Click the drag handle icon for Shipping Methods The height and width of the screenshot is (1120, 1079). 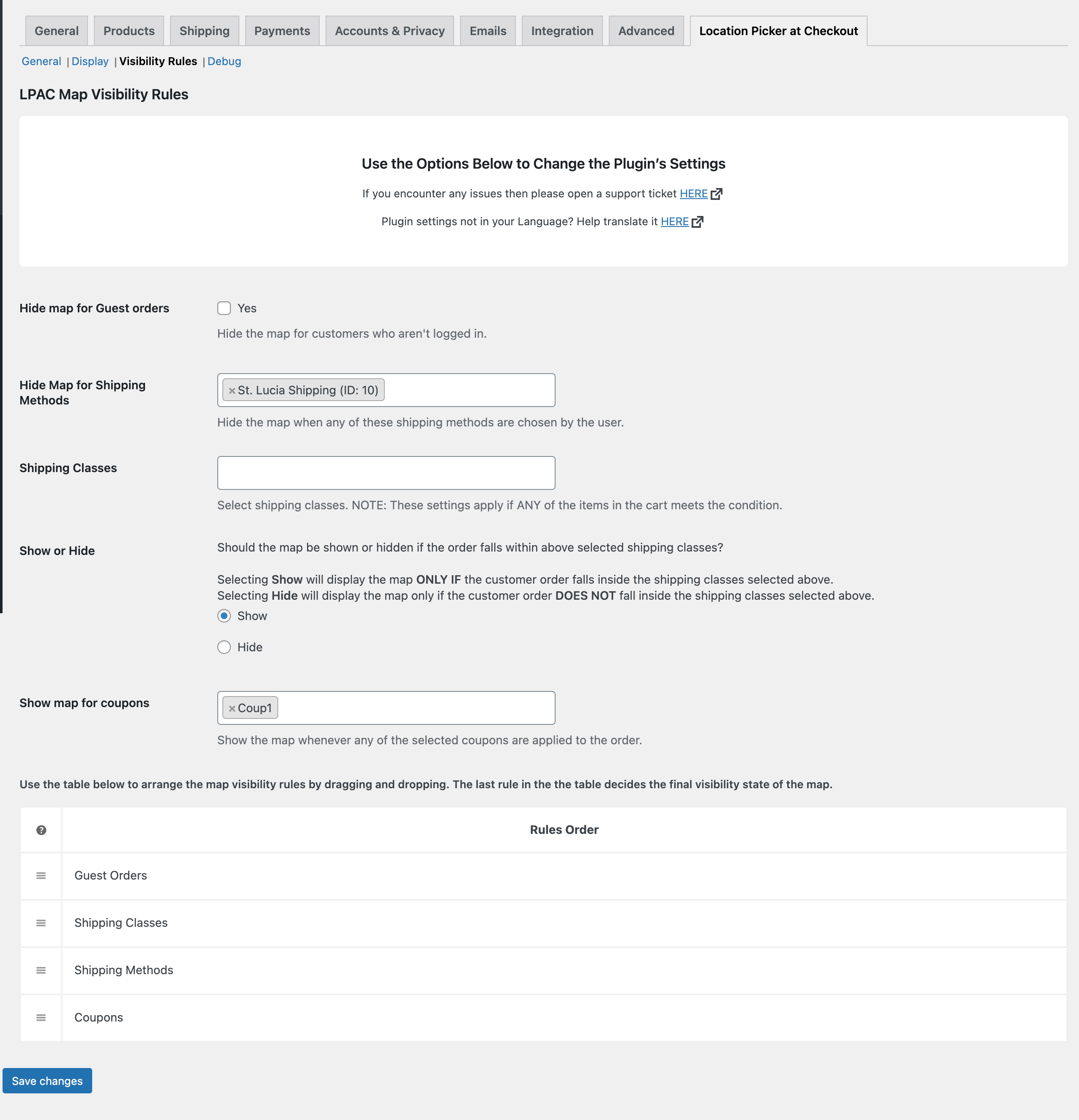click(x=40, y=970)
